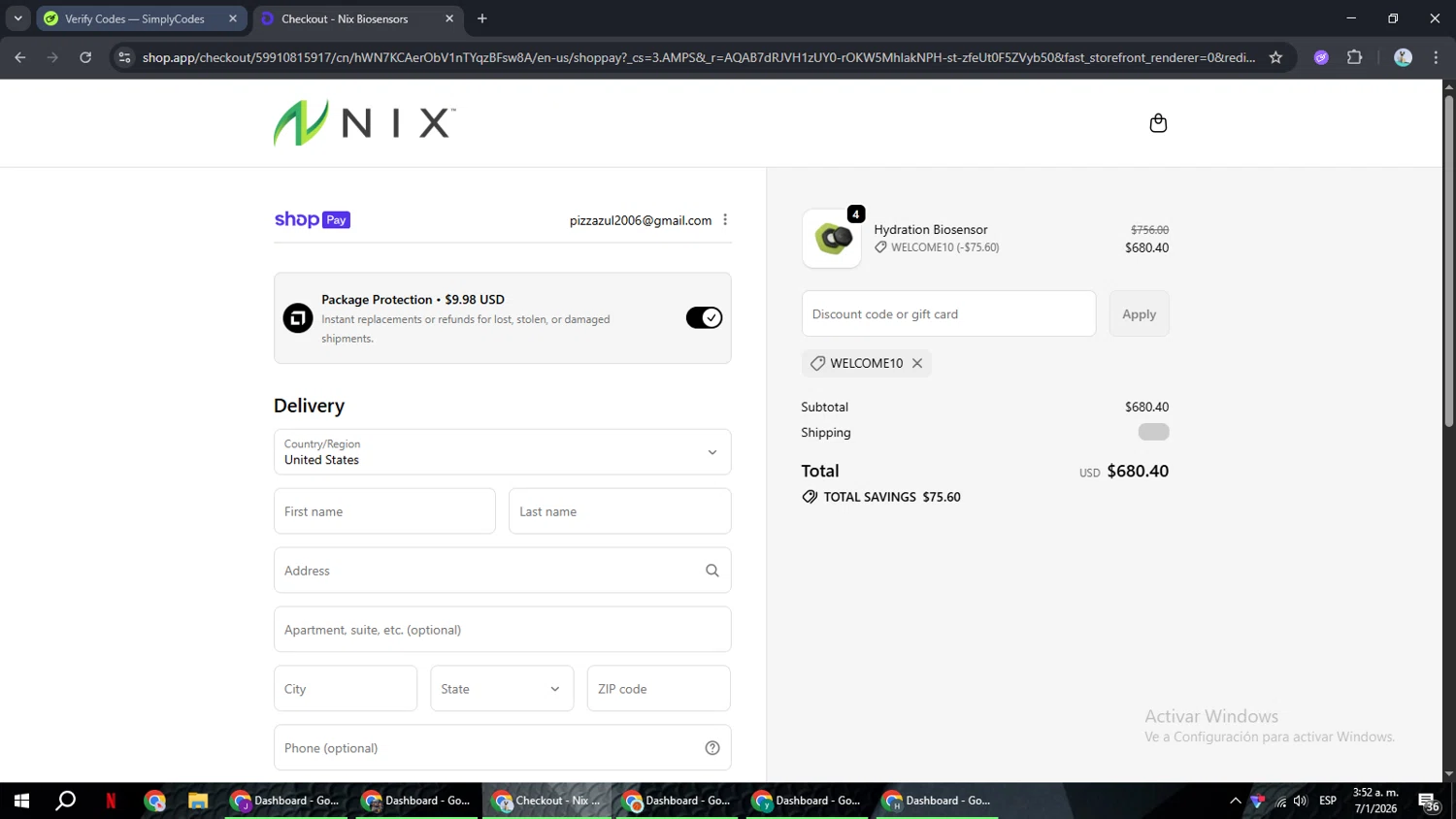Click the Phone (optional) field
The width and height of the screenshot is (1456, 819).
click(502, 748)
